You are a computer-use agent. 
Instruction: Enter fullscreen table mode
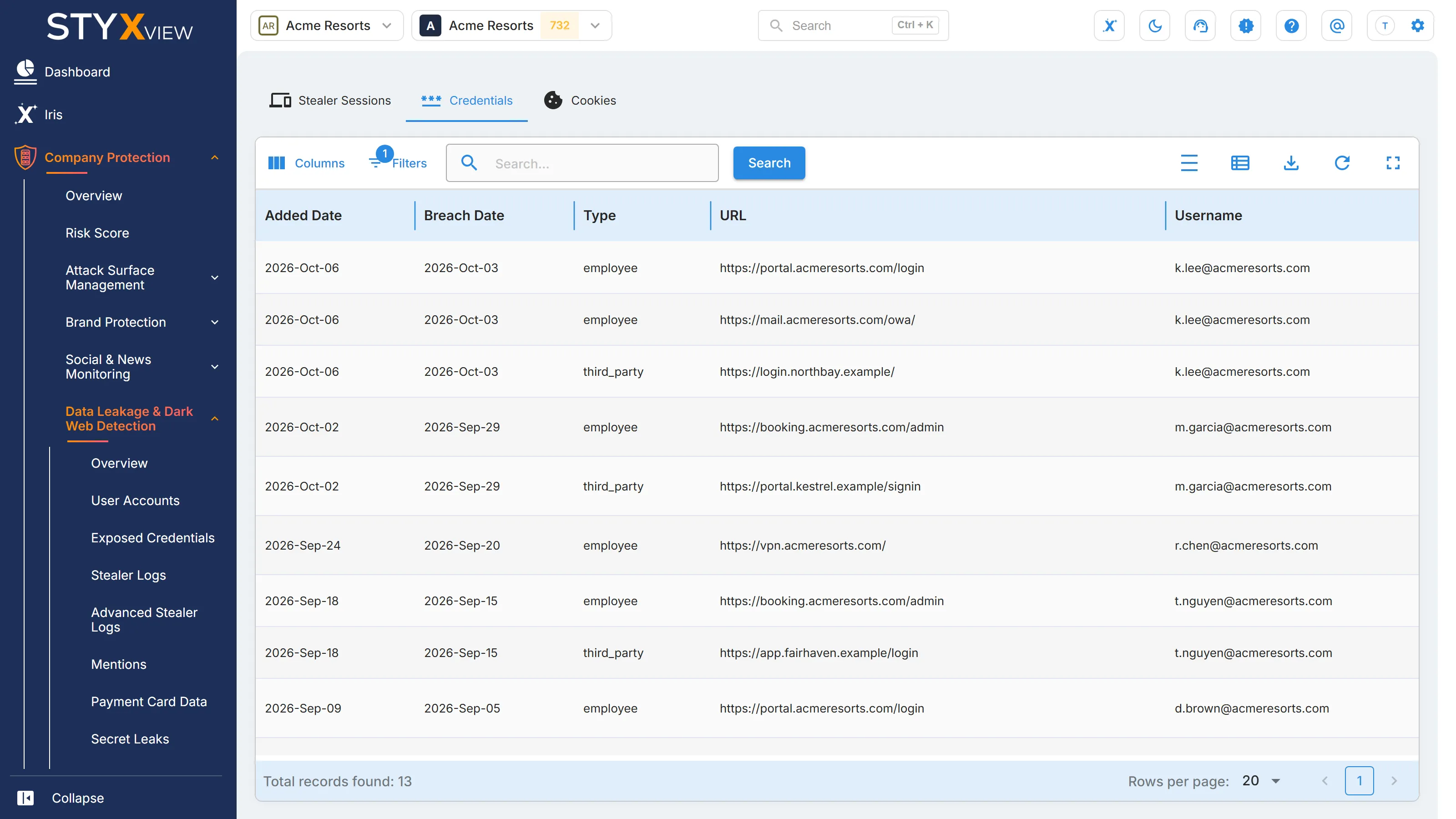(1393, 163)
